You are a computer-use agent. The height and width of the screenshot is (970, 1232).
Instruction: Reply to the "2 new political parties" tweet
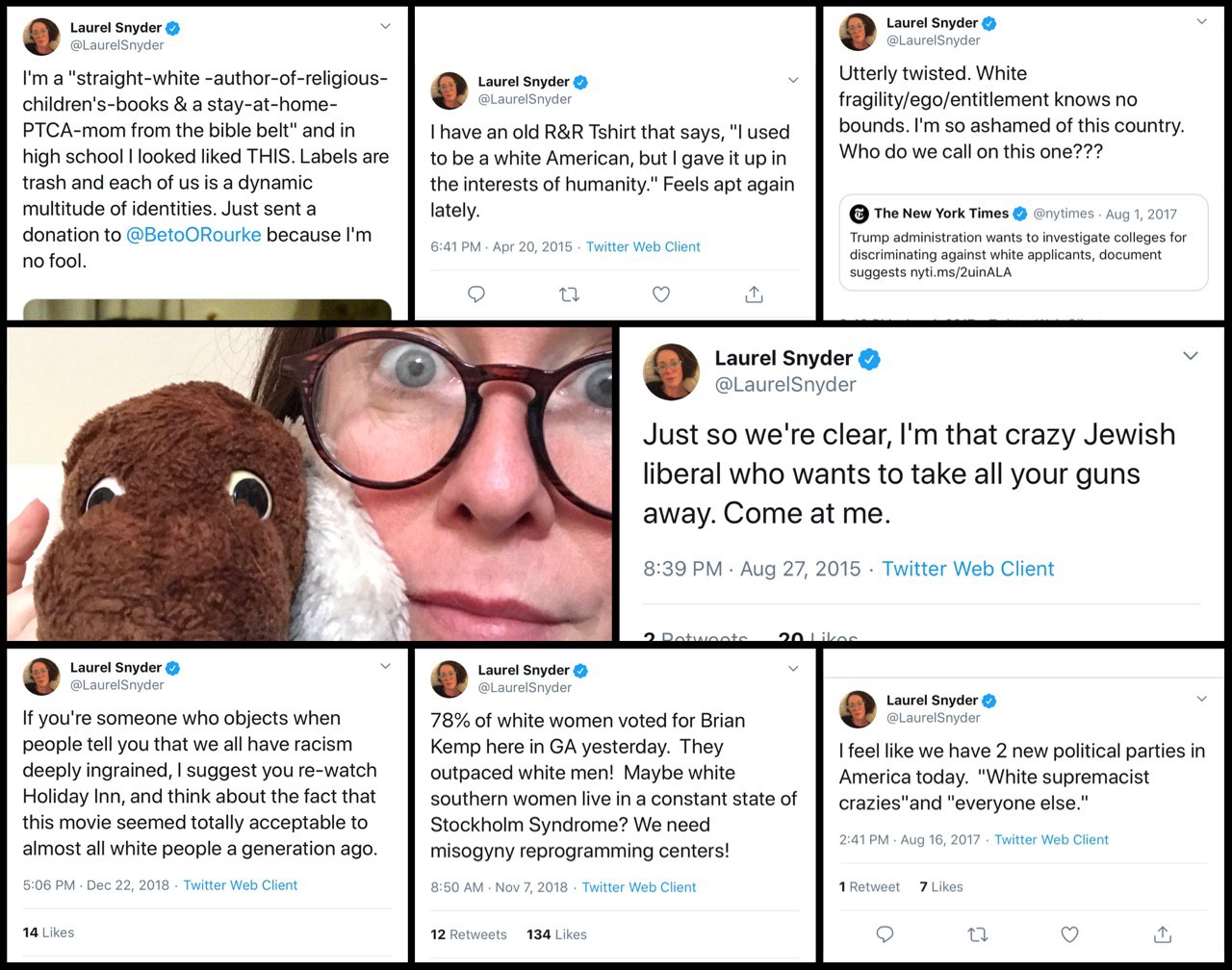[x=885, y=933]
